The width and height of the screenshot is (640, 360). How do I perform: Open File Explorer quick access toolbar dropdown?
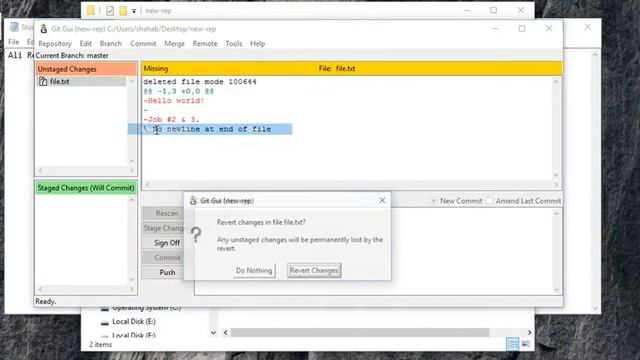pos(134,11)
